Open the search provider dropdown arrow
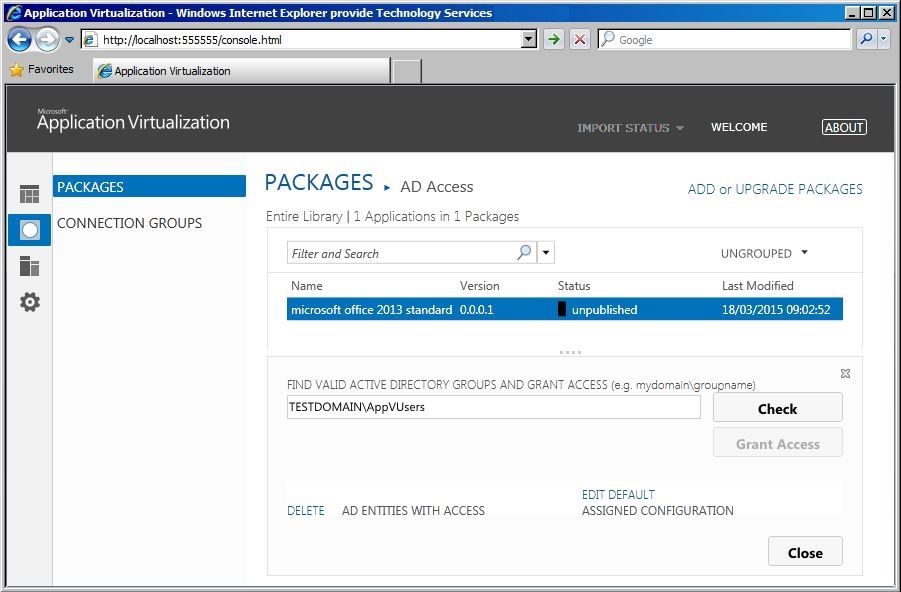 coord(884,40)
